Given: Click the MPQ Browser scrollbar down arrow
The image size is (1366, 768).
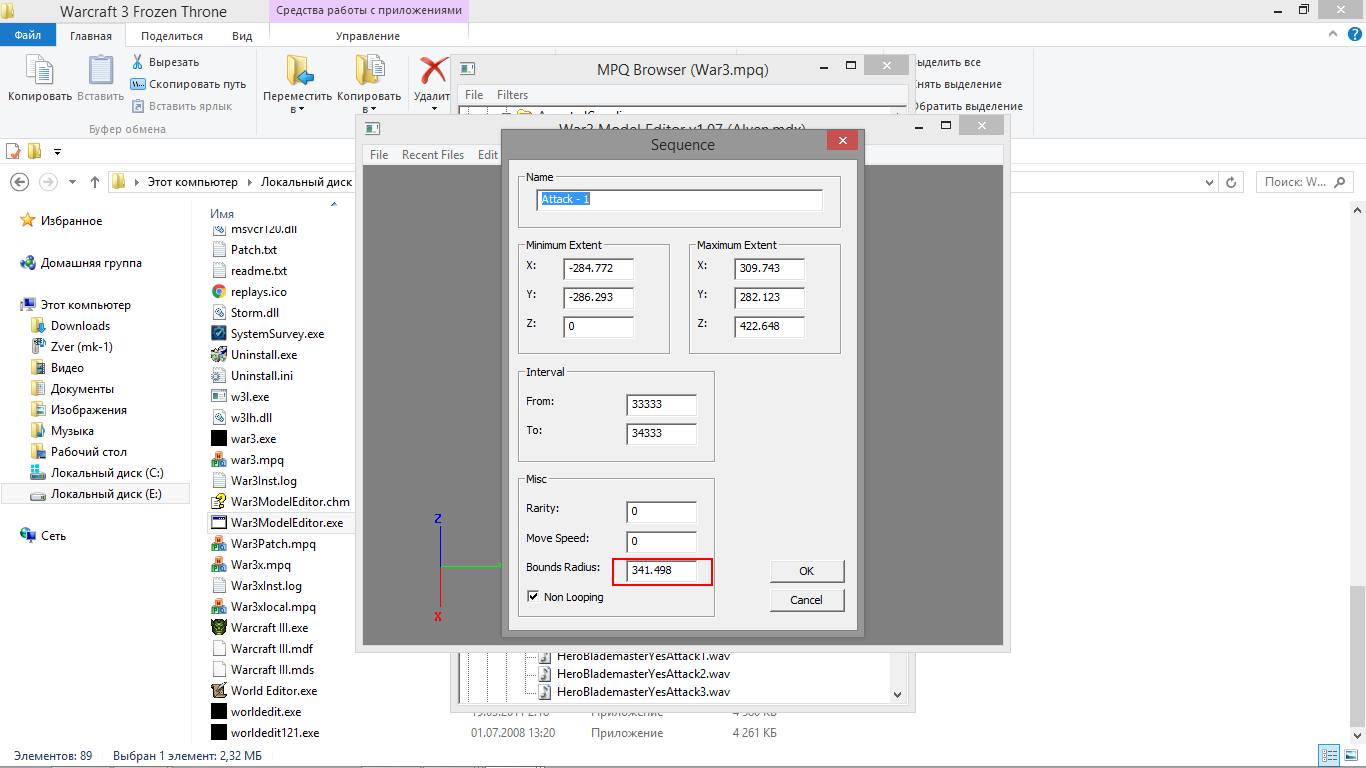Looking at the screenshot, I should 897,694.
